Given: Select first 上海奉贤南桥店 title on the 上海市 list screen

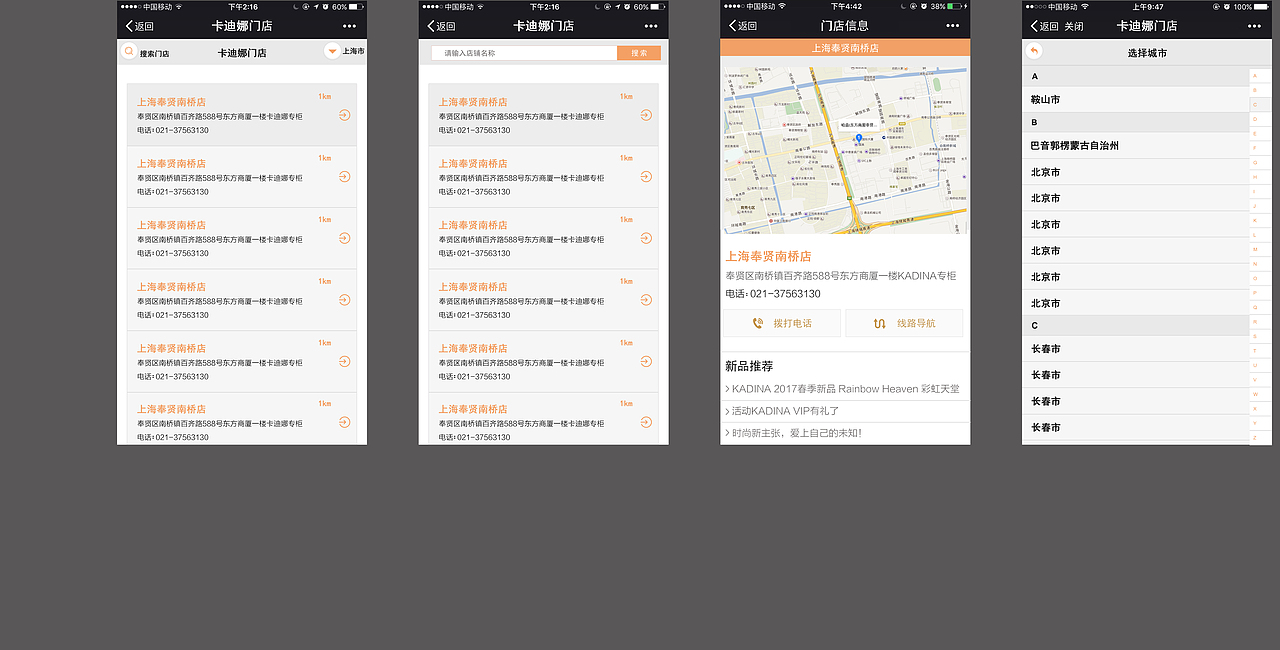Looking at the screenshot, I should (x=172, y=102).
